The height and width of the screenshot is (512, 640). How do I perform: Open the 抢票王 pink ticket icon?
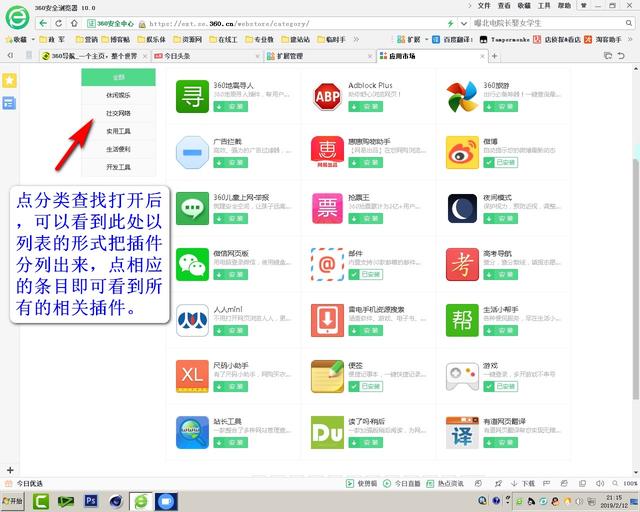327,208
